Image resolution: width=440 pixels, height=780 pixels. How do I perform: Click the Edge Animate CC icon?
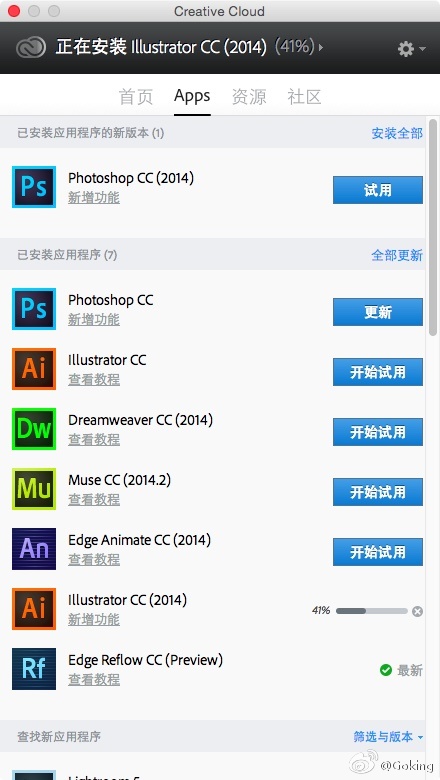[x=34, y=549]
